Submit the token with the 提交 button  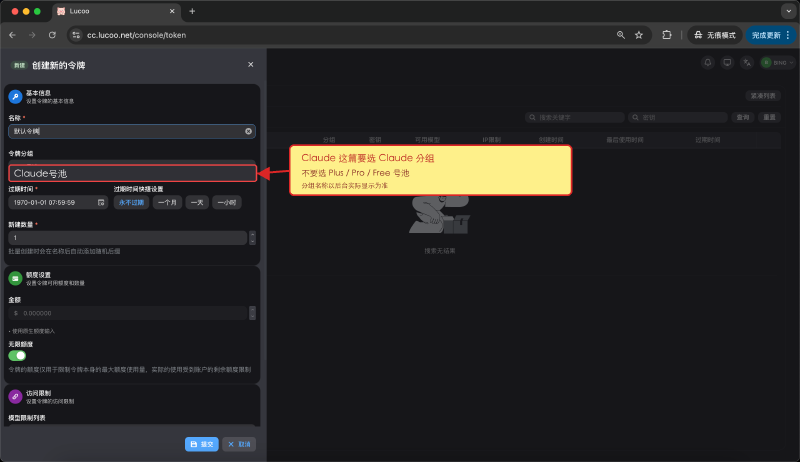pos(202,444)
